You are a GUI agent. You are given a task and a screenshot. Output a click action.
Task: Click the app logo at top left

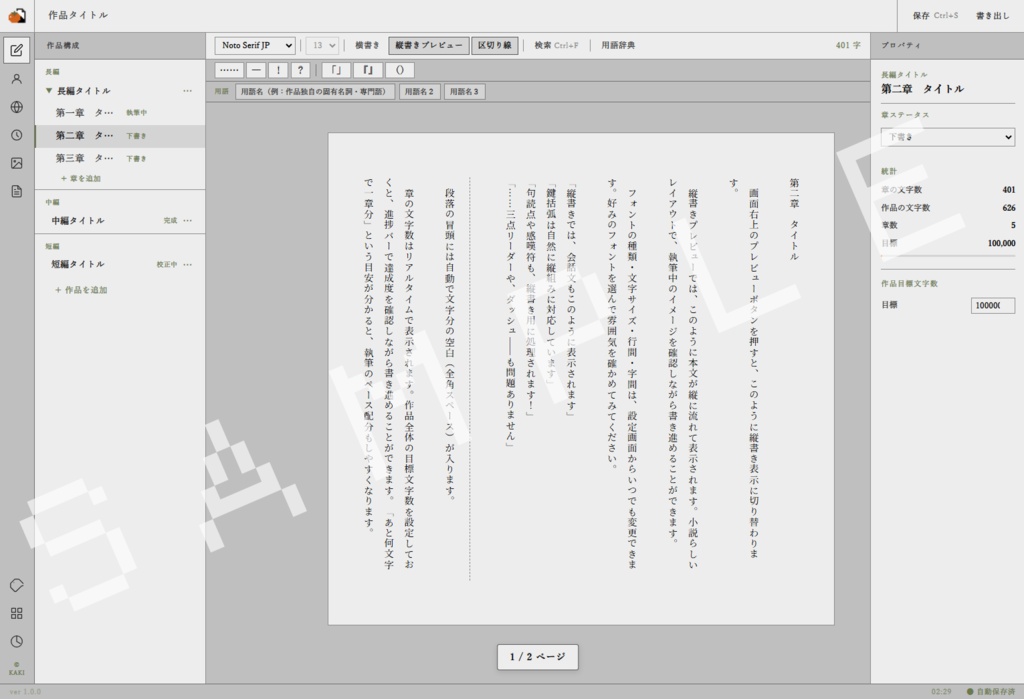click(17, 15)
